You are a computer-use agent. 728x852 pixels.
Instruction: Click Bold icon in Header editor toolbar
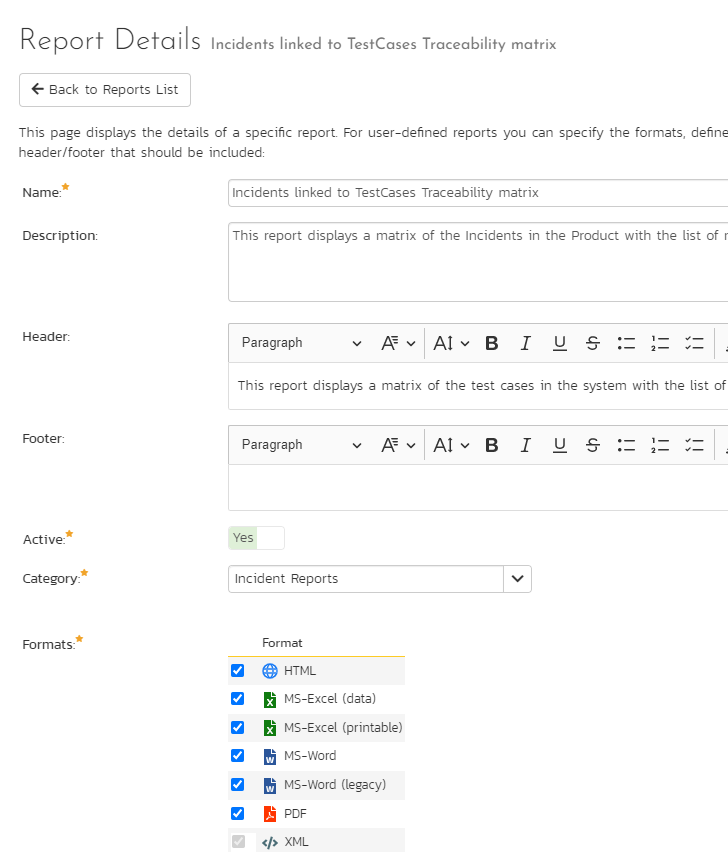492,343
